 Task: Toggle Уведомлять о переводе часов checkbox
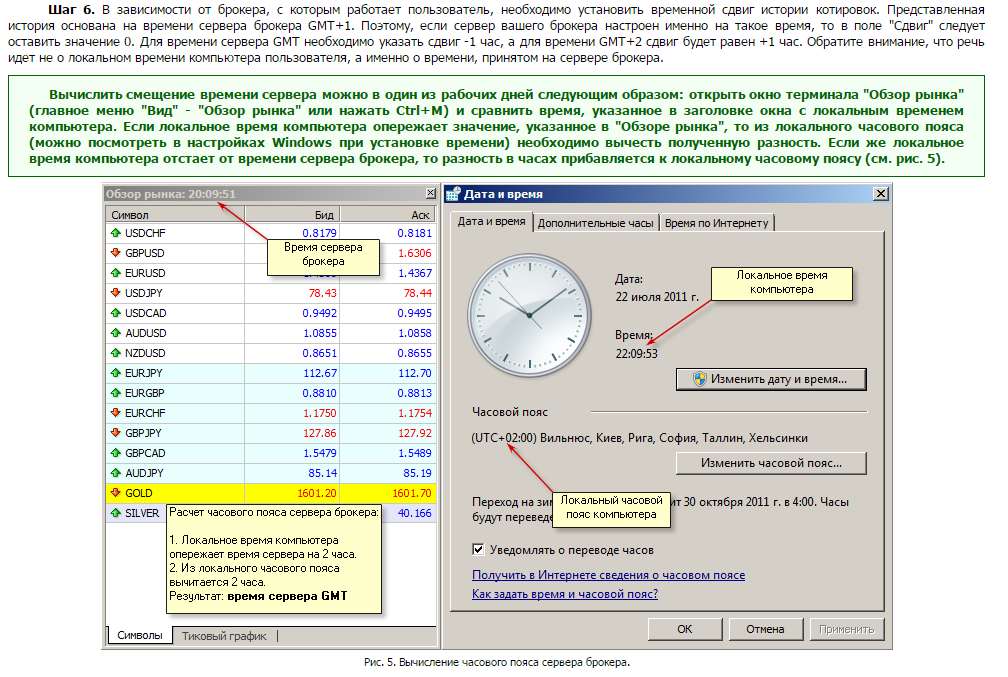[478, 549]
